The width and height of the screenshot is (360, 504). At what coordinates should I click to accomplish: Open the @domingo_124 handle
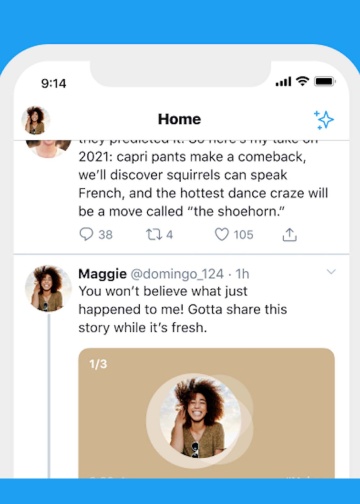click(x=177, y=274)
